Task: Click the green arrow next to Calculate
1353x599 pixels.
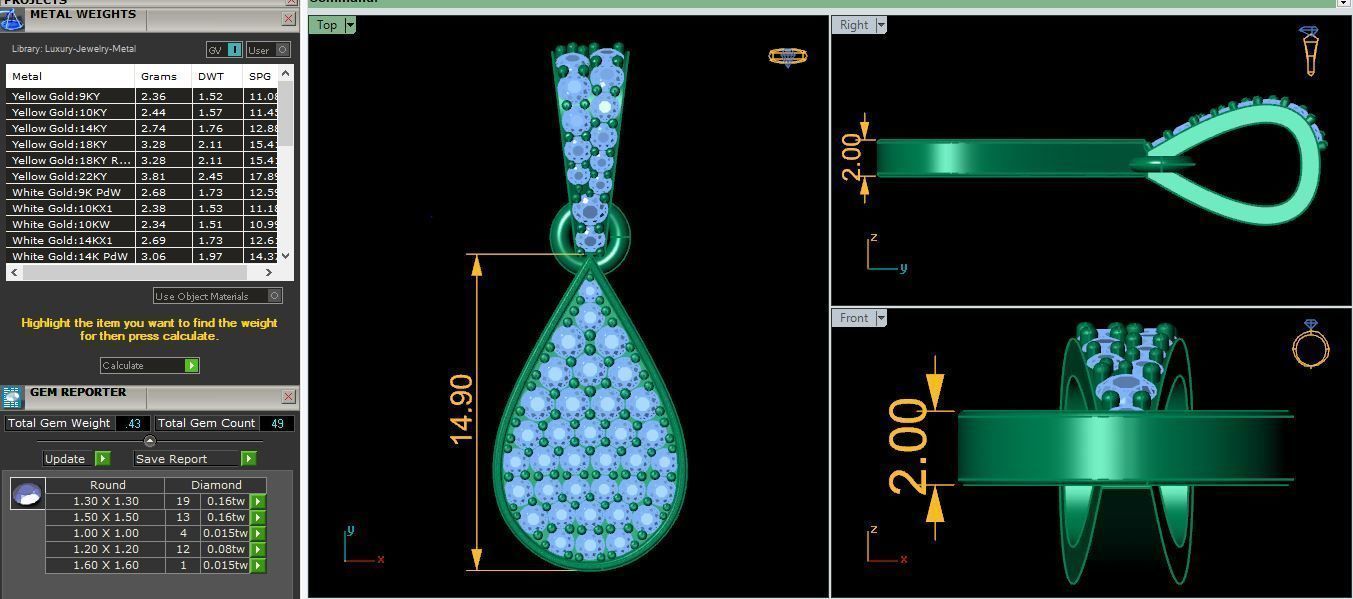Action: pyautogui.click(x=191, y=366)
